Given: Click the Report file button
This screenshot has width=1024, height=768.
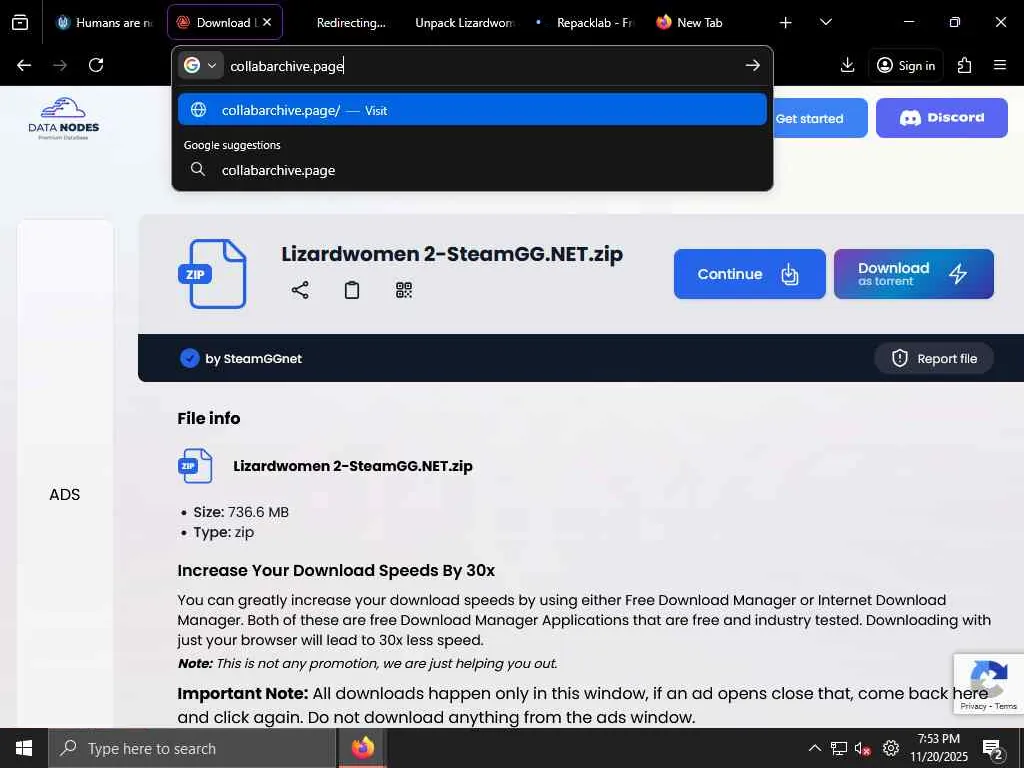Looking at the screenshot, I should point(934,358).
